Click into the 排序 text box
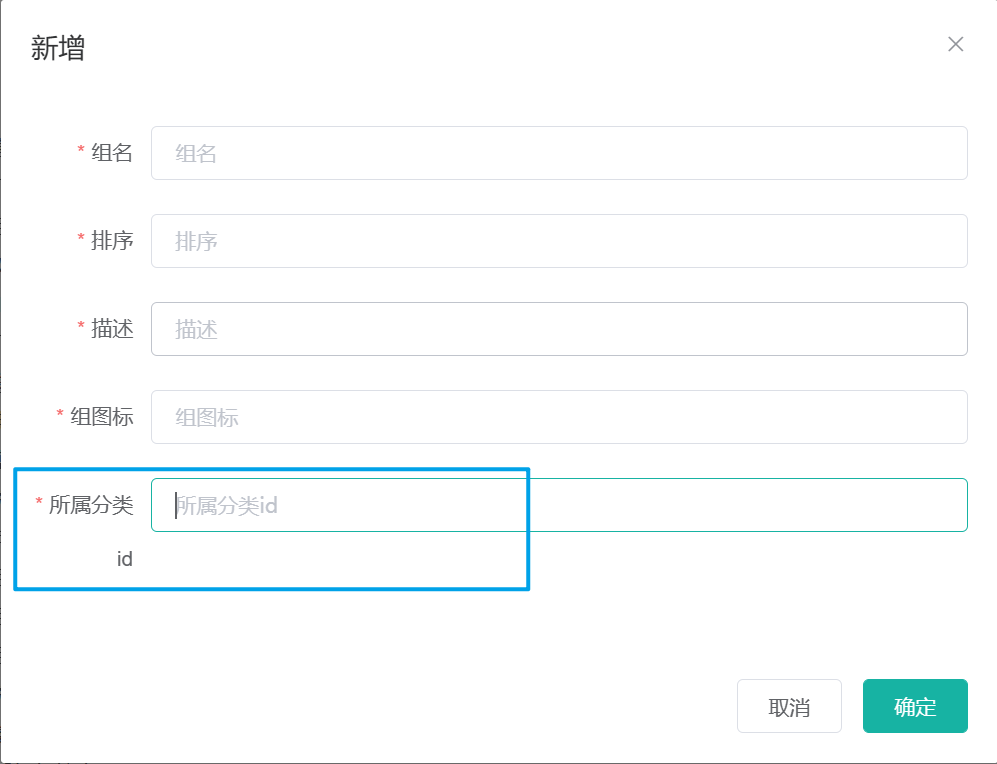The width and height of the screenshot is (997, 764). click(x=559, y=241)
